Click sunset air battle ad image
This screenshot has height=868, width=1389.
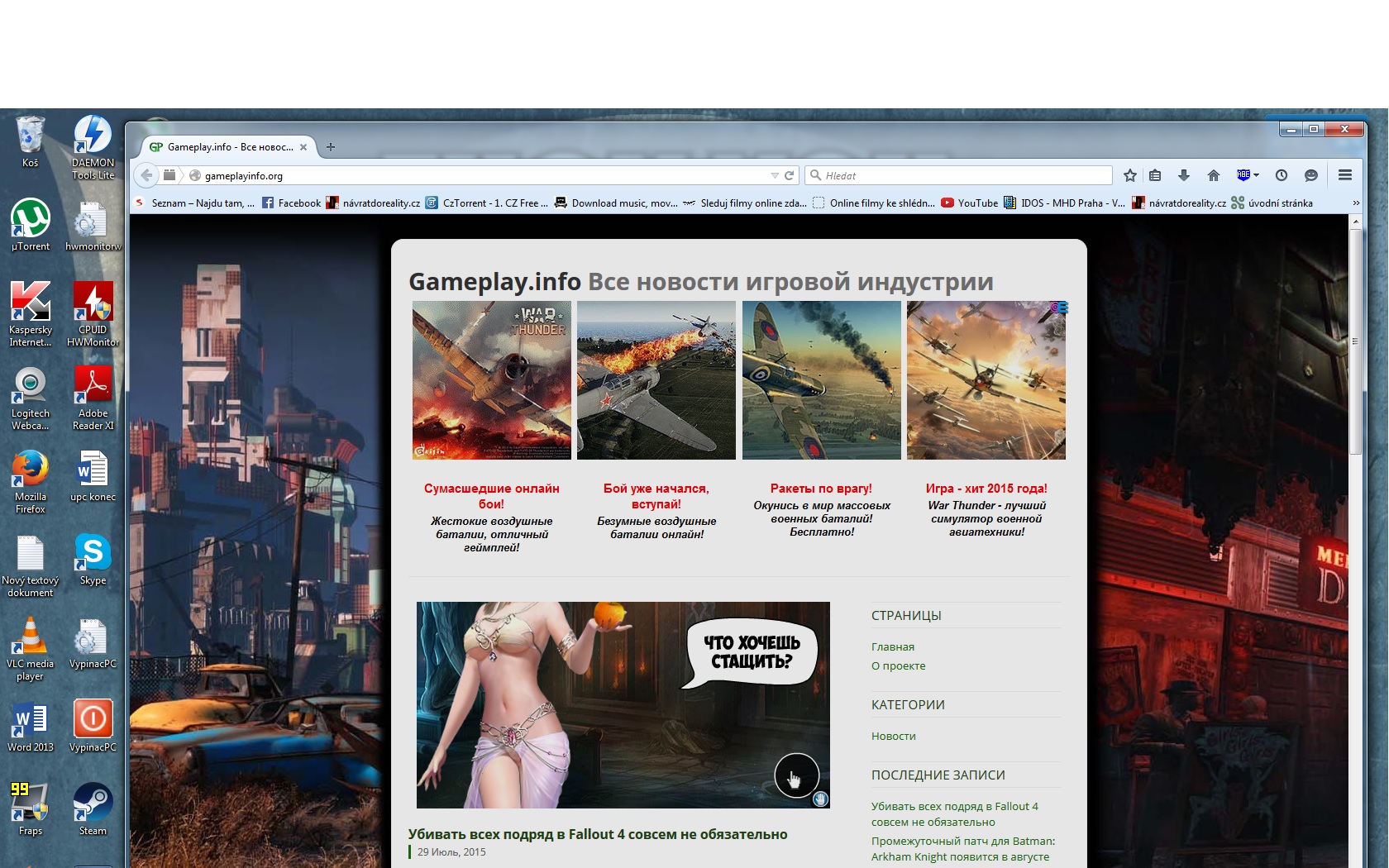pyautogui.click(x=986, y=380)
